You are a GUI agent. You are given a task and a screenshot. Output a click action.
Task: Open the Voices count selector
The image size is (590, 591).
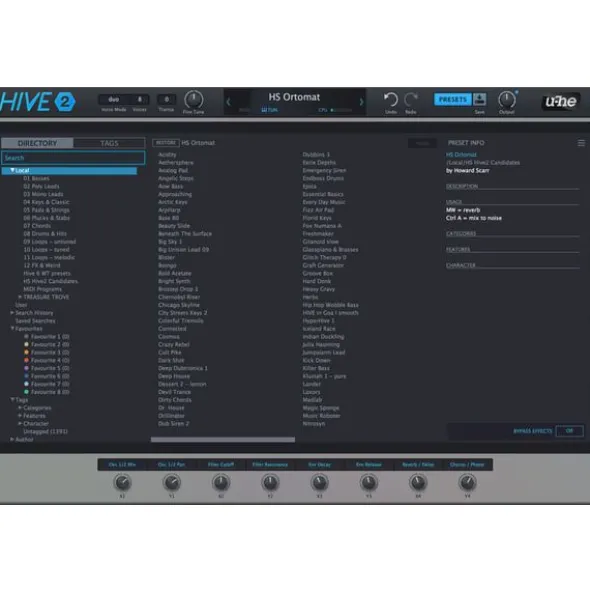click(139, 100)
